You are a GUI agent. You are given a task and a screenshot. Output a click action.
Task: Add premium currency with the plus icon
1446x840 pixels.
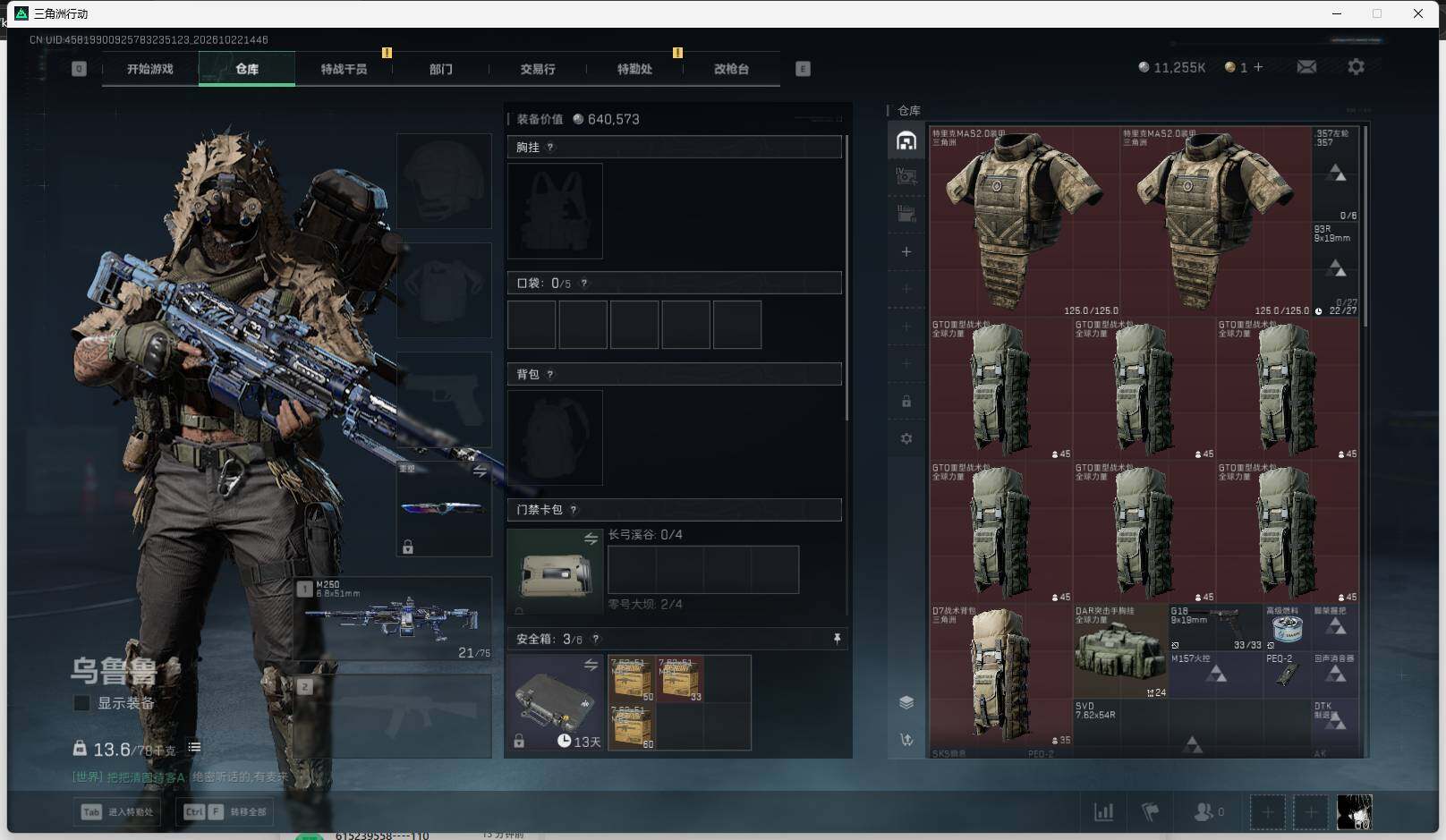[x=1258, y=67]
